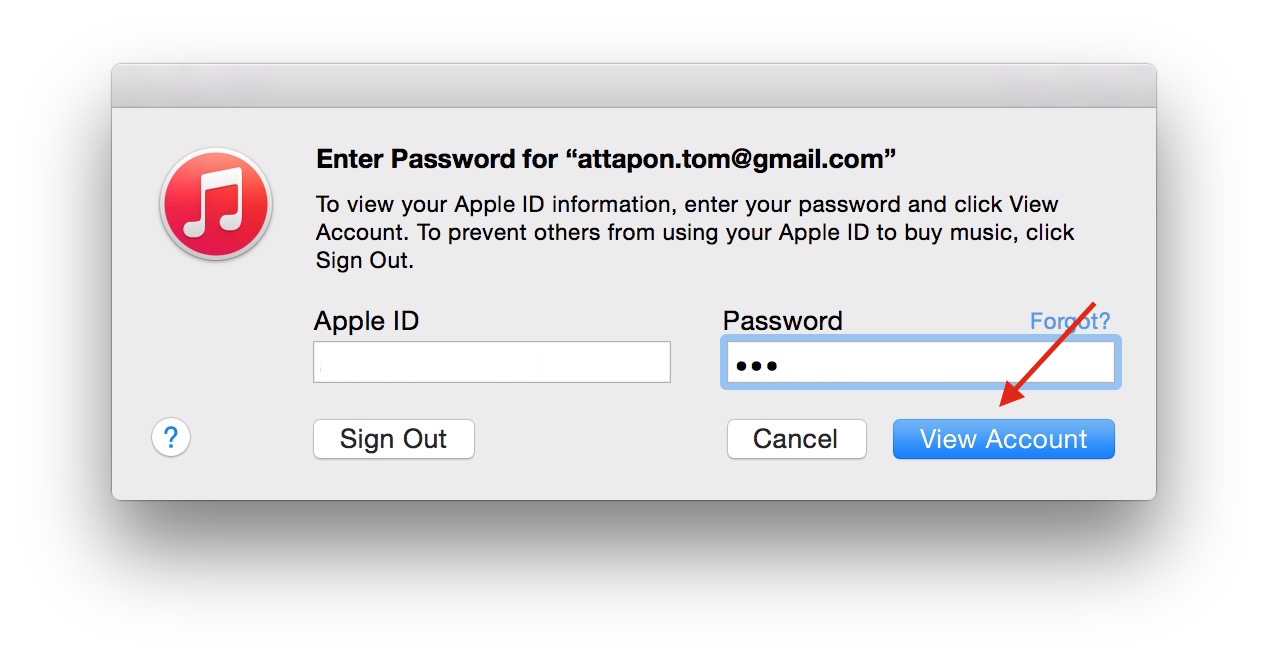Open the Forgot? password link
Screen dimensions: 1268x660
pos(1070,321)
